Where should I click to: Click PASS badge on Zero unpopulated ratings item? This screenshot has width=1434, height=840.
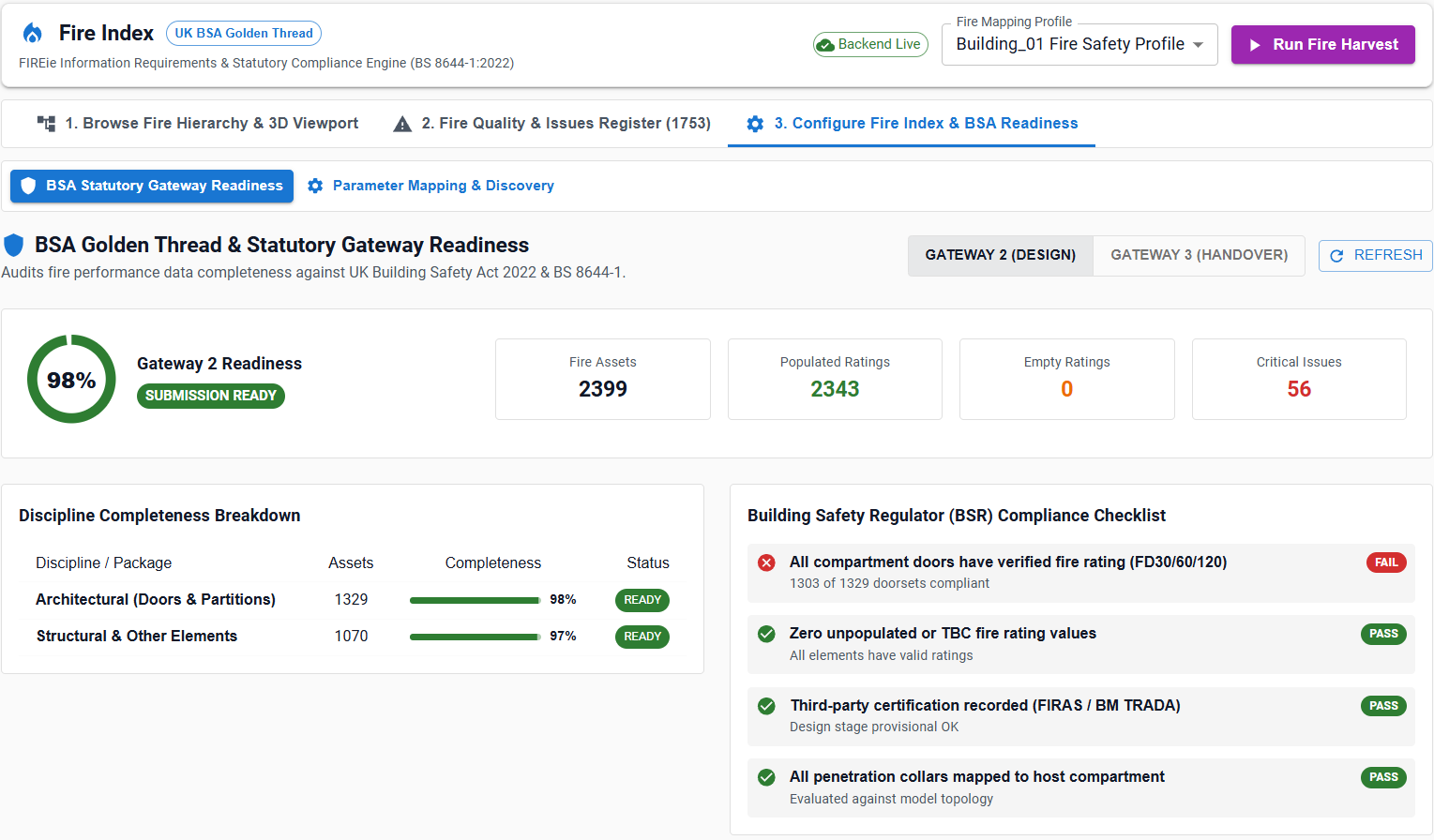point(1383,634)
